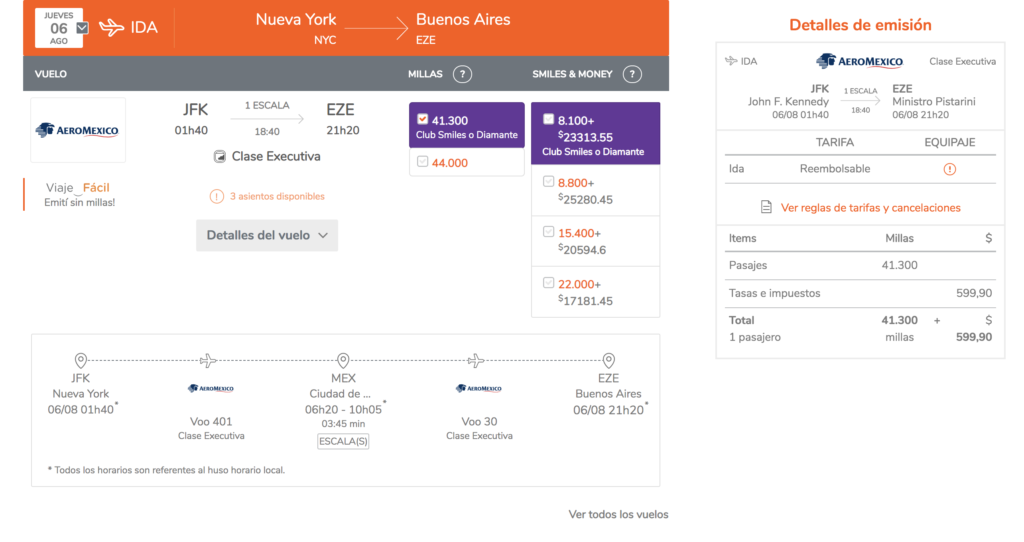This screenshot has height=542, width=1024.
Task: Open the Millas help question mark
Action: (x=462, y=74)
